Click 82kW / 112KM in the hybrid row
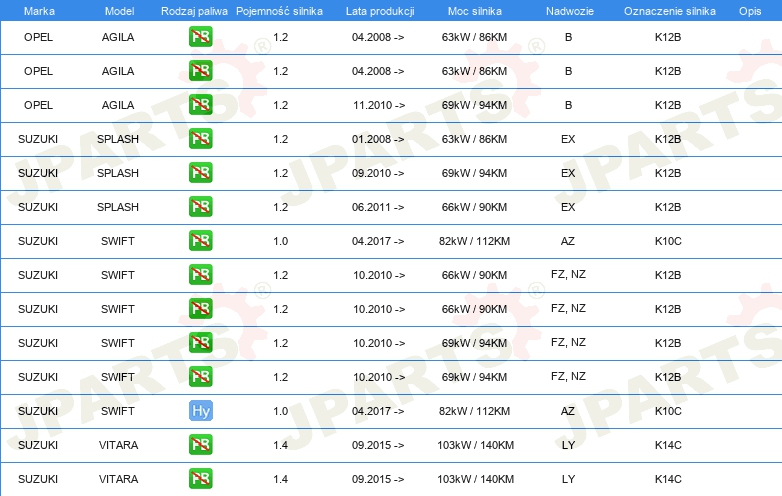The height and width of the screenshot is (496, 782). [474, 411]
